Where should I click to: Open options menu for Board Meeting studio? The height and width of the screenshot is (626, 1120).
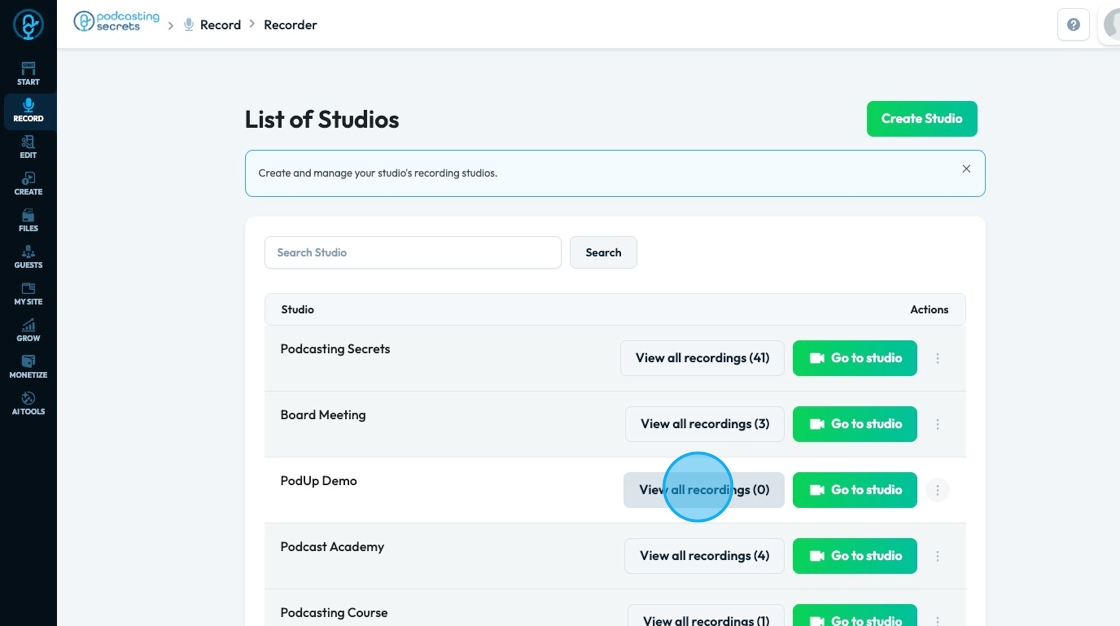pyautogui.click(x=937, y=424)
